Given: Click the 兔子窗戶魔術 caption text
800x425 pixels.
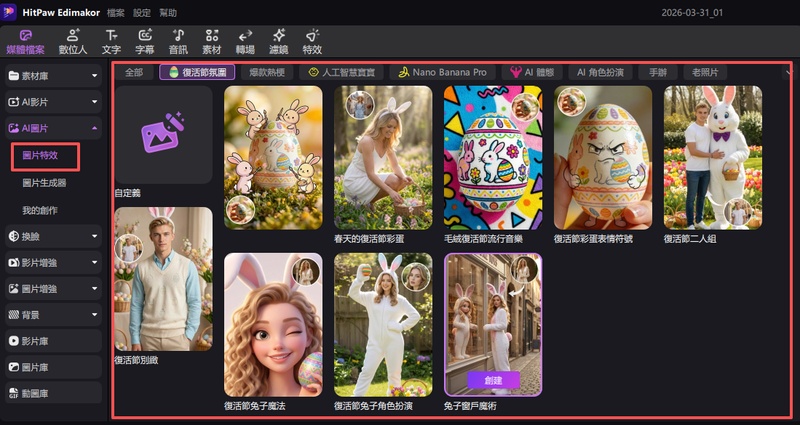Looking at the screenshot, I should 470,406.
